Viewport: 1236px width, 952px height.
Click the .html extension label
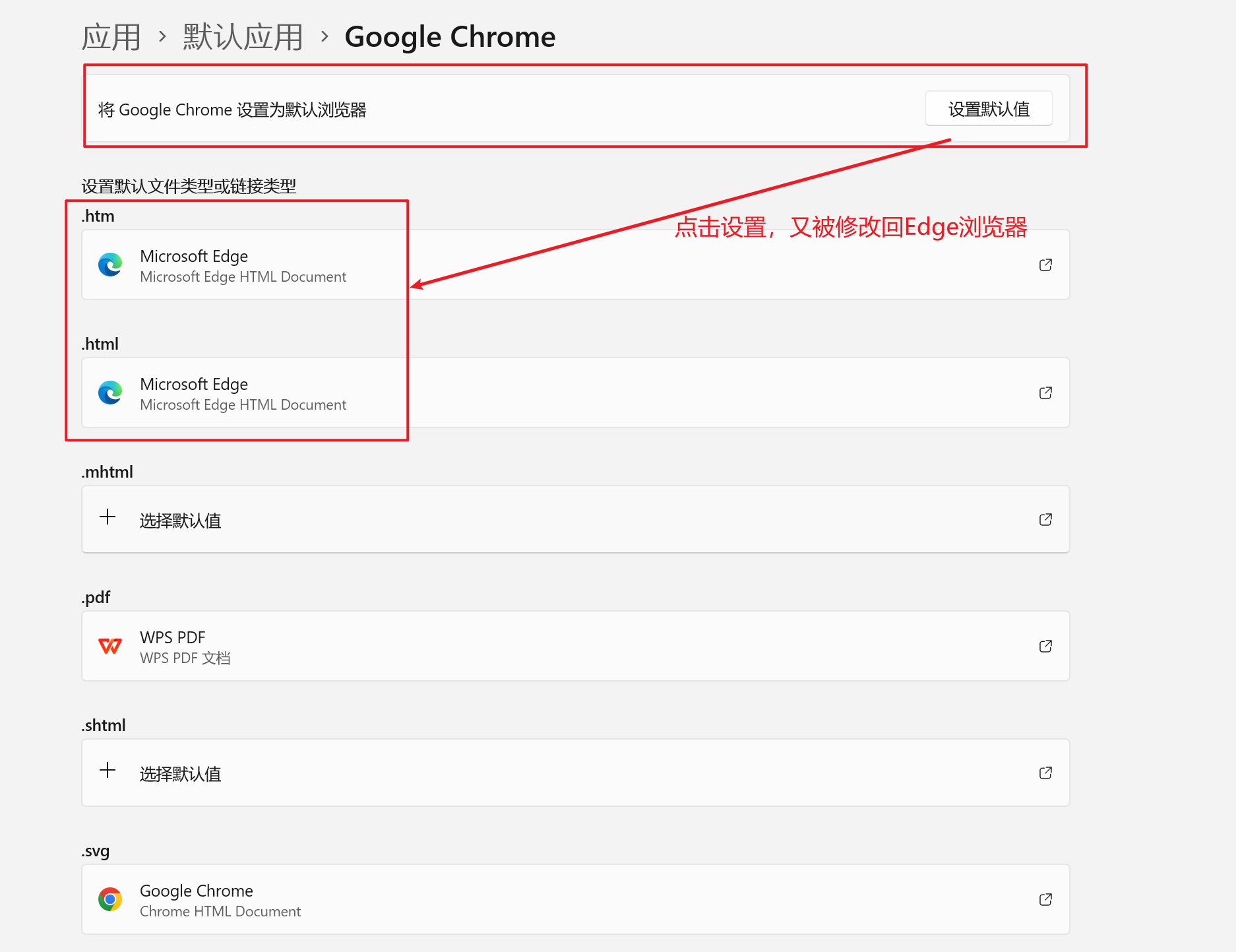100,344
